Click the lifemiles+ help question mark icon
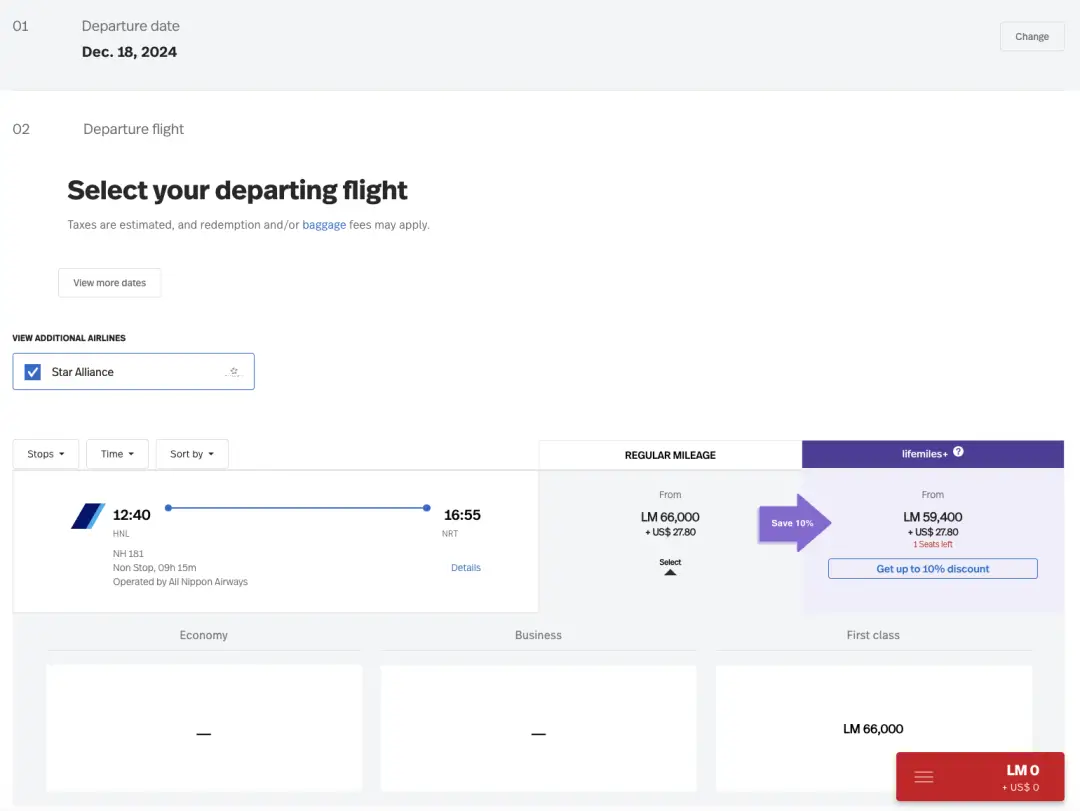Image resolution: width=1080 pixels, height=811 pixels. click(958, 452)
